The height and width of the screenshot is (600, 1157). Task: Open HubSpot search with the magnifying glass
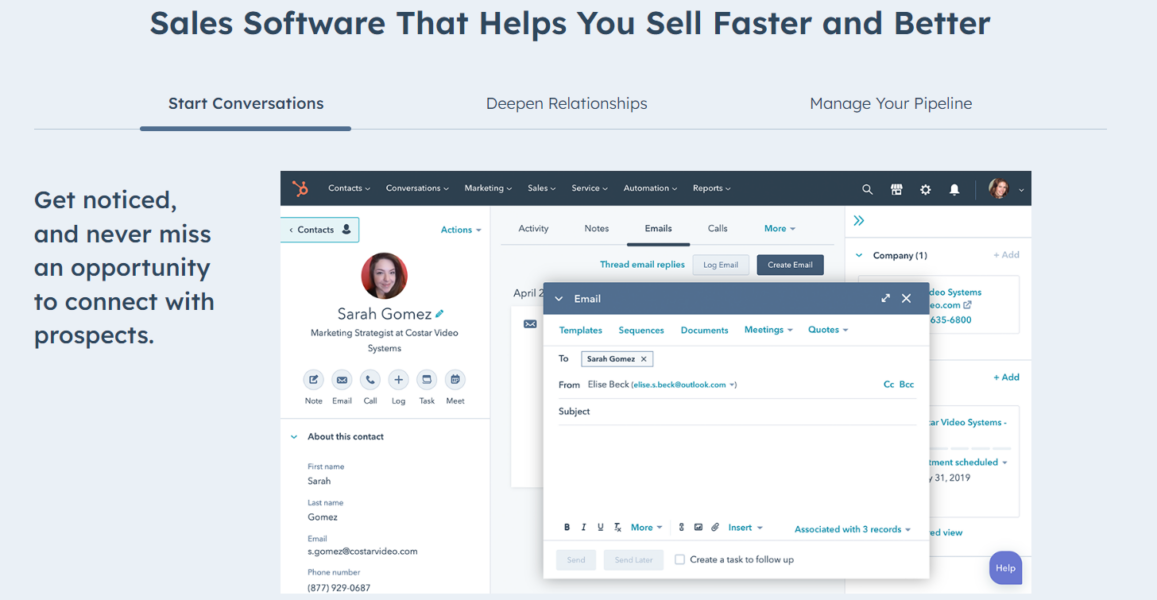pos(866,189)
